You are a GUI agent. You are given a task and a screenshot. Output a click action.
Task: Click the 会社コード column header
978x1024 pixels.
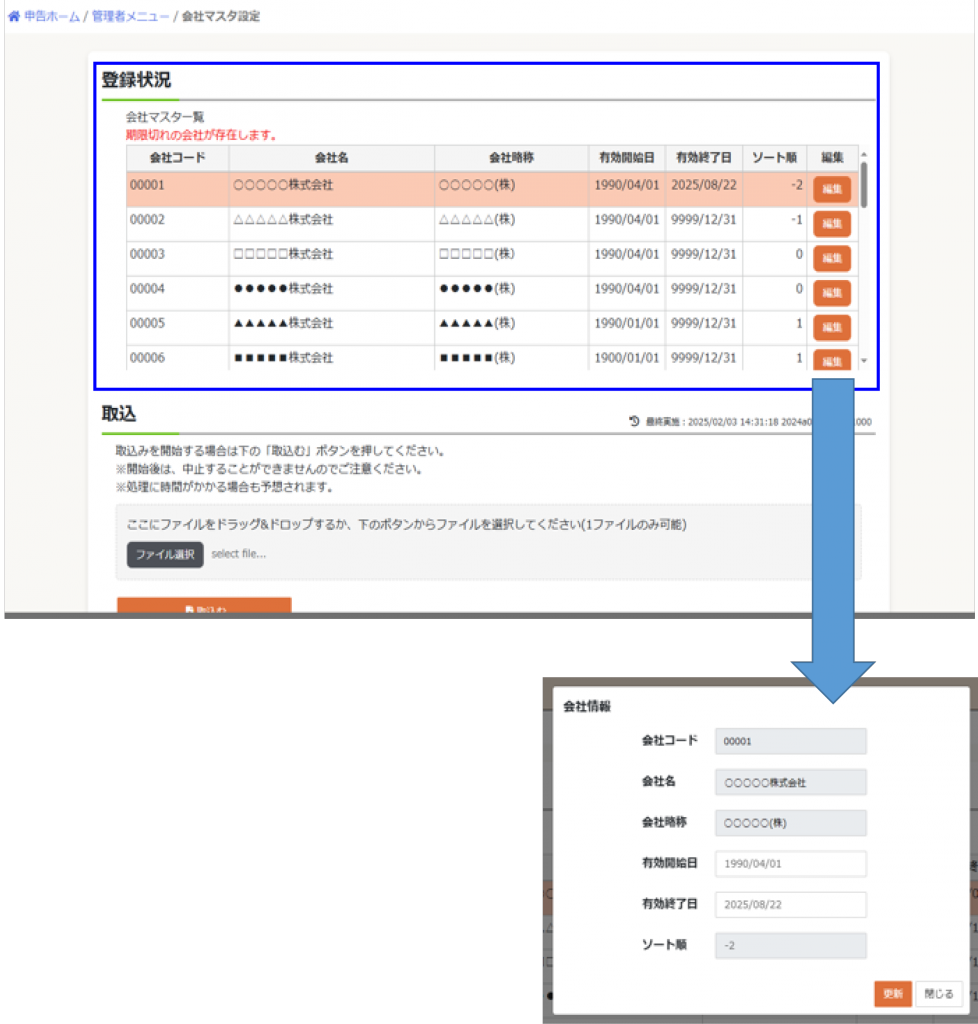(178, 158)
